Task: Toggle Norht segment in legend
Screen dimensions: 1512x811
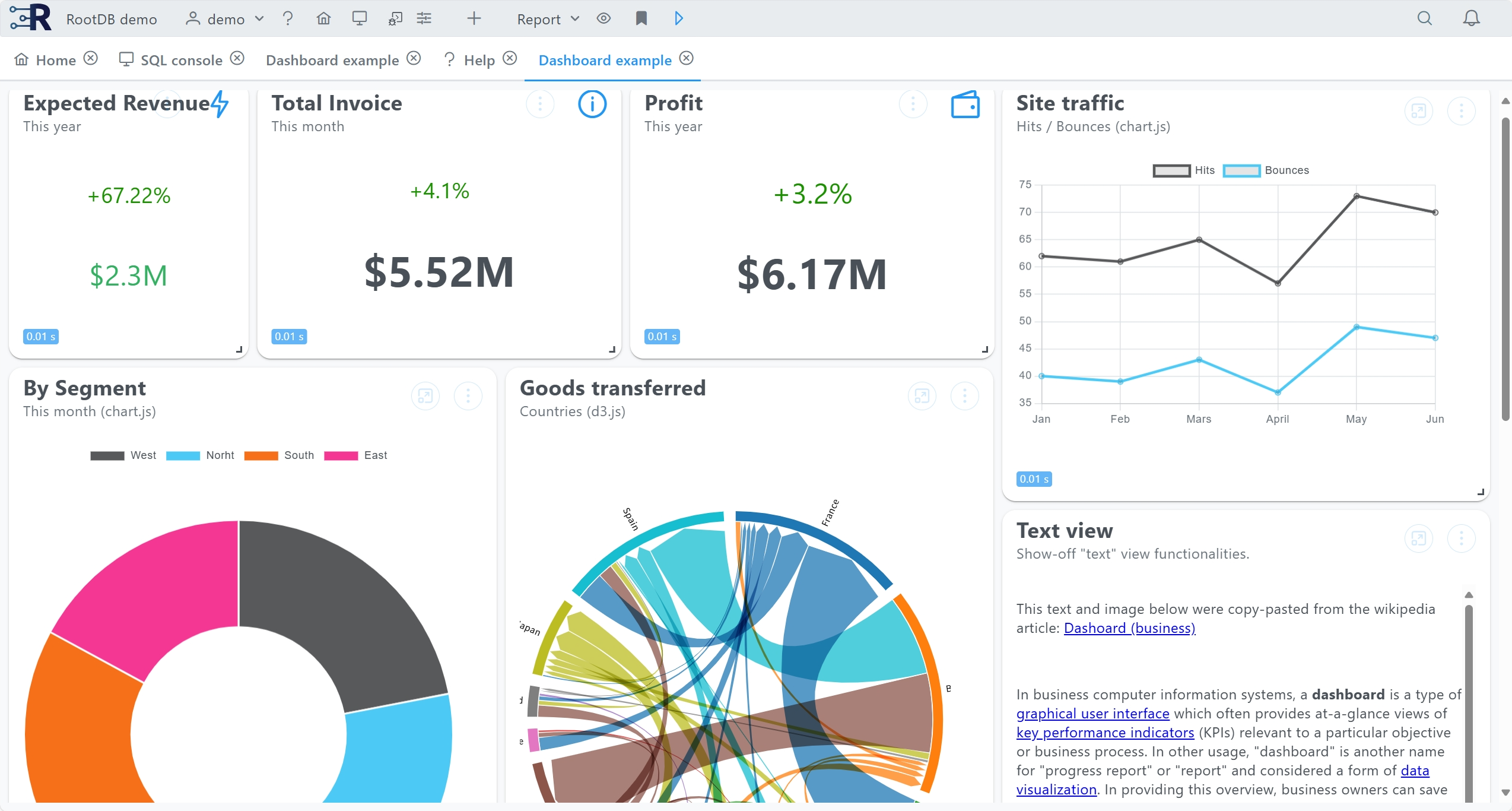Action: pos(200,455)
